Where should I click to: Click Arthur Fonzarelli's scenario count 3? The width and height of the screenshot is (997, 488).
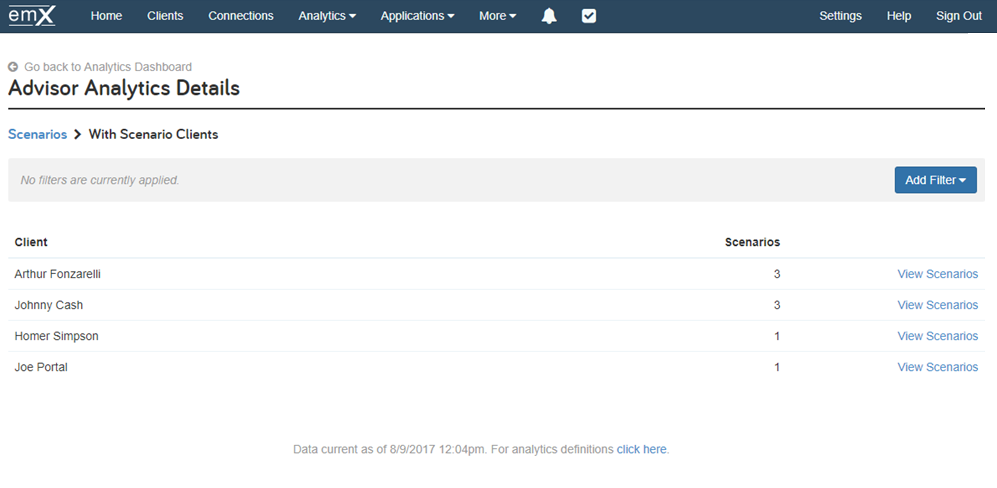(x=776, y=274)
